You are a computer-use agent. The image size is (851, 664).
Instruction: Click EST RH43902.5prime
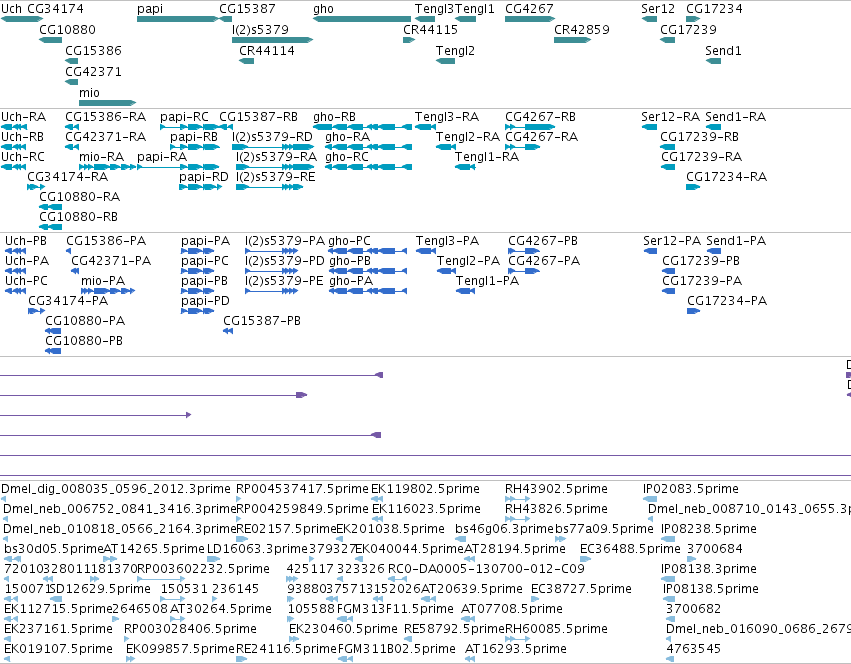(x=556, y=489)
